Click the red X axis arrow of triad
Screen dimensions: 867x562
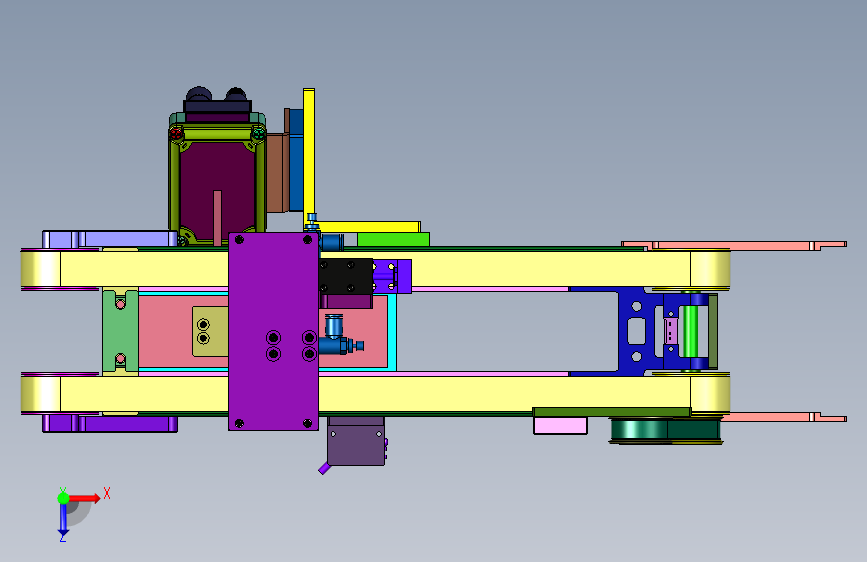click(84, 498)
